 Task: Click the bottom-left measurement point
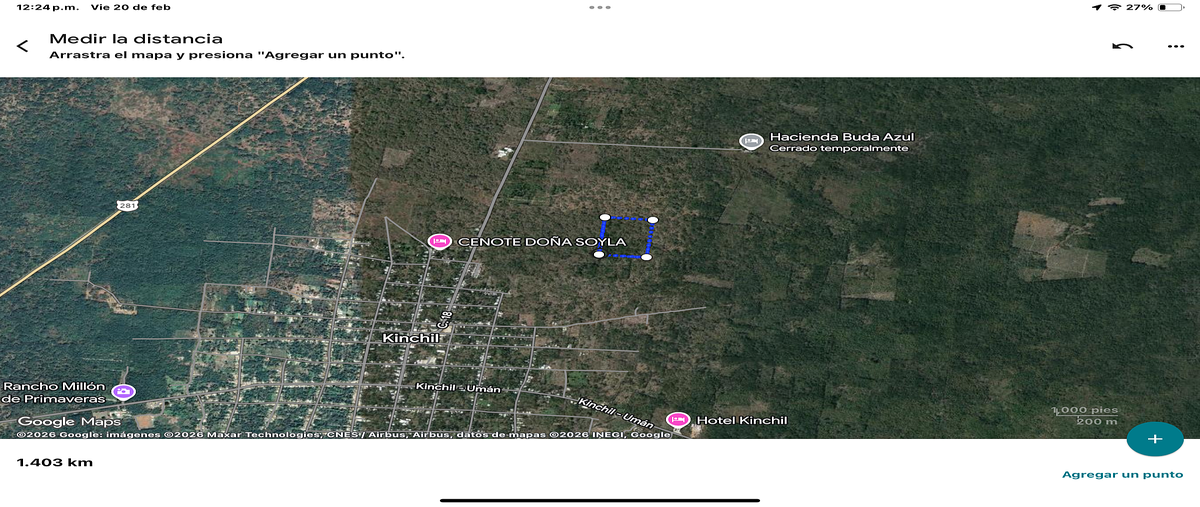[x=598, y=255]
